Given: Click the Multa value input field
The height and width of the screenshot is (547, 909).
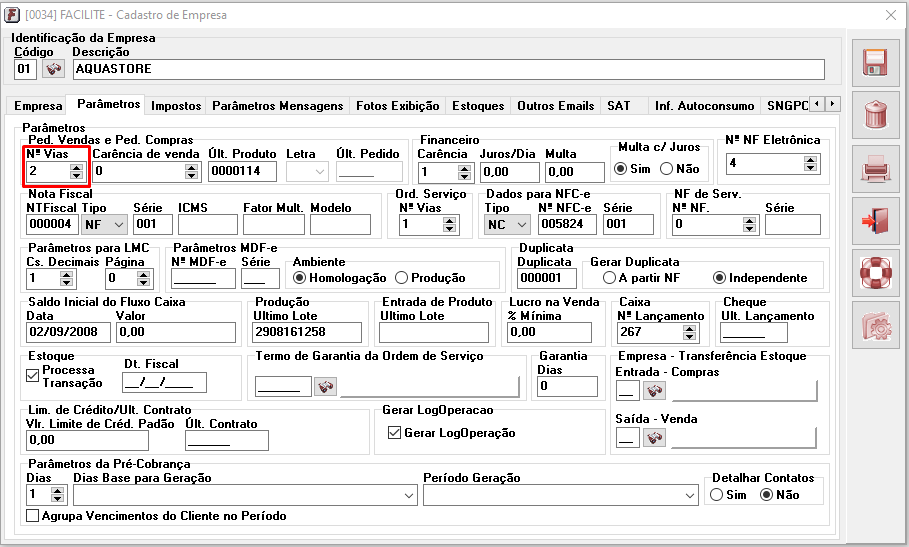Looking at the screenshot, I should [x=575, y=172].
